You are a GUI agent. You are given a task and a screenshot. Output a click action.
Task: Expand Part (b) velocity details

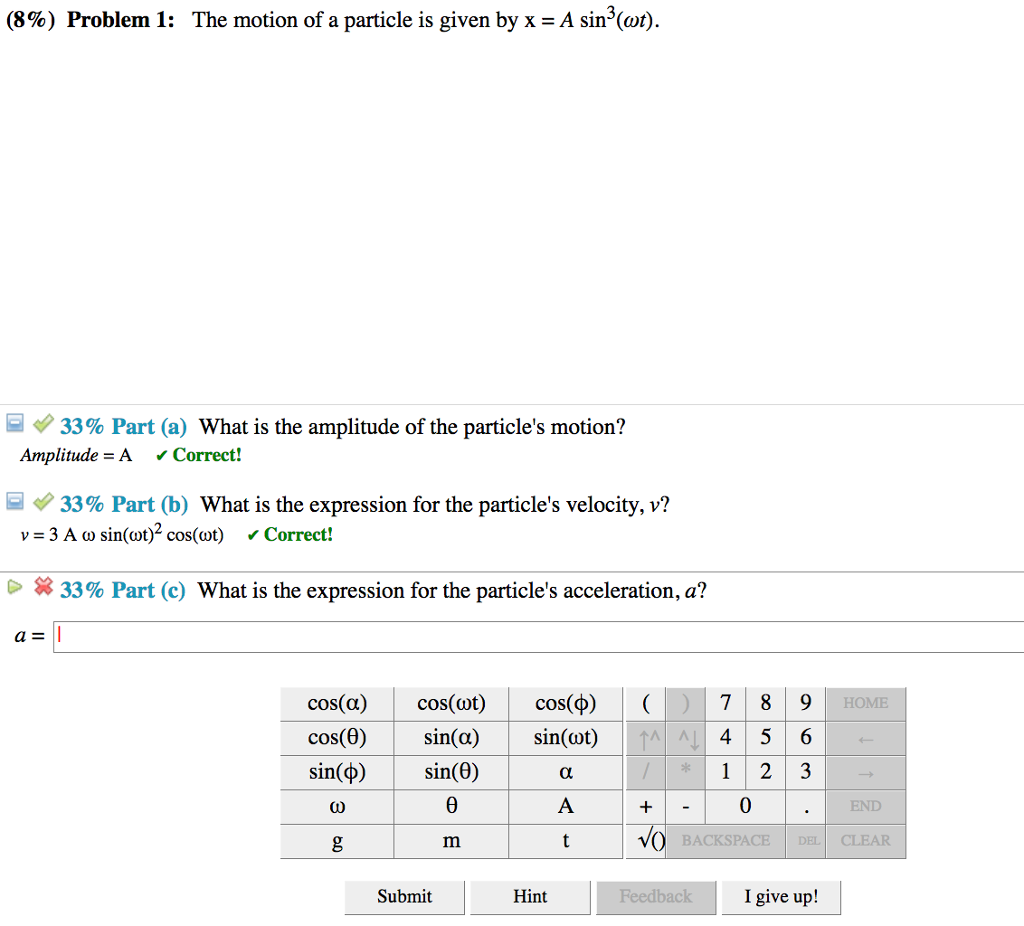click(14, 502)
